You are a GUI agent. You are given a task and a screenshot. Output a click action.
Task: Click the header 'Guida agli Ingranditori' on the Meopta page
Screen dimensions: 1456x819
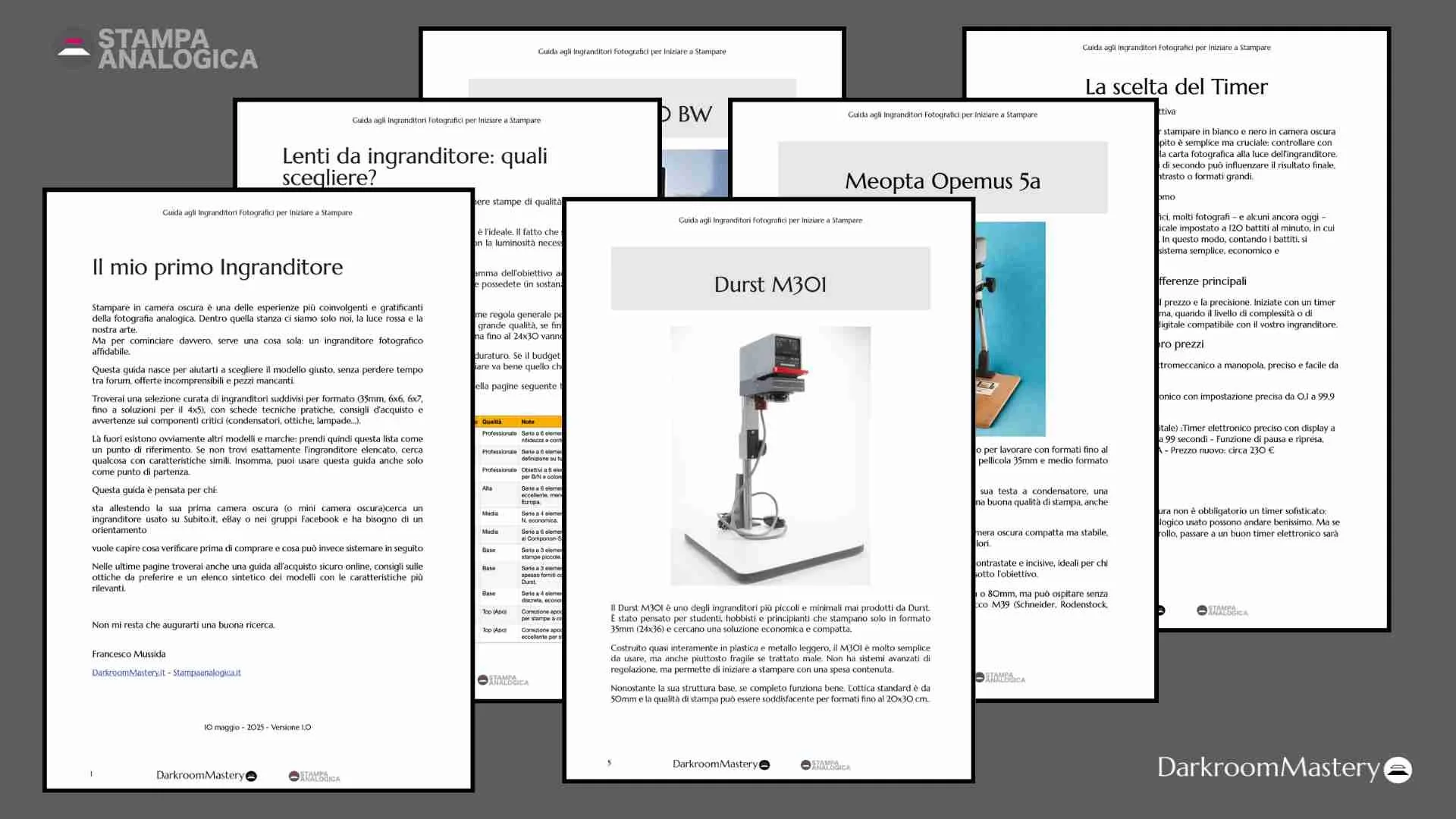click(943, 115)
